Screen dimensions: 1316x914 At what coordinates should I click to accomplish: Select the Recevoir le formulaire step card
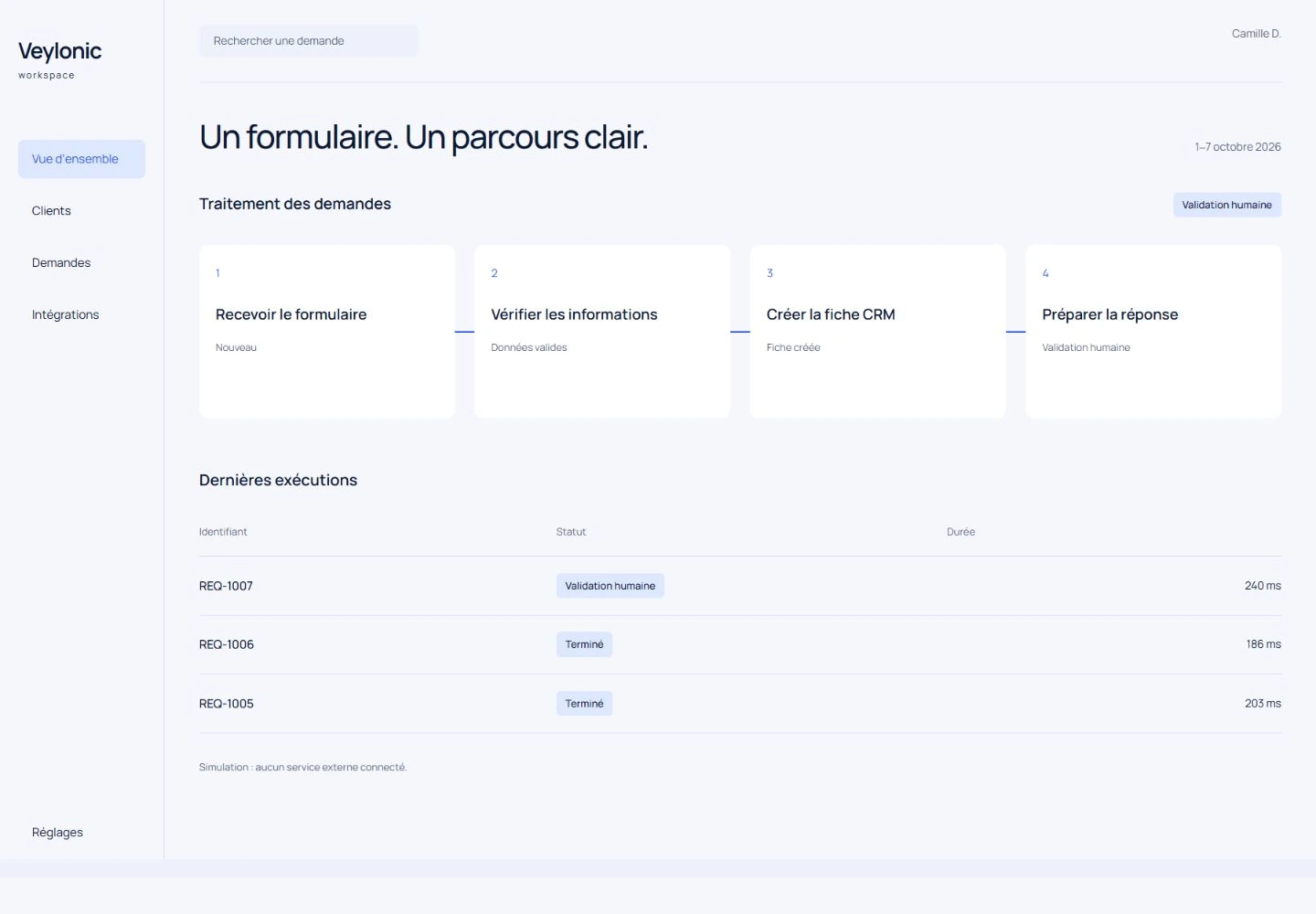tap(327, 331)
